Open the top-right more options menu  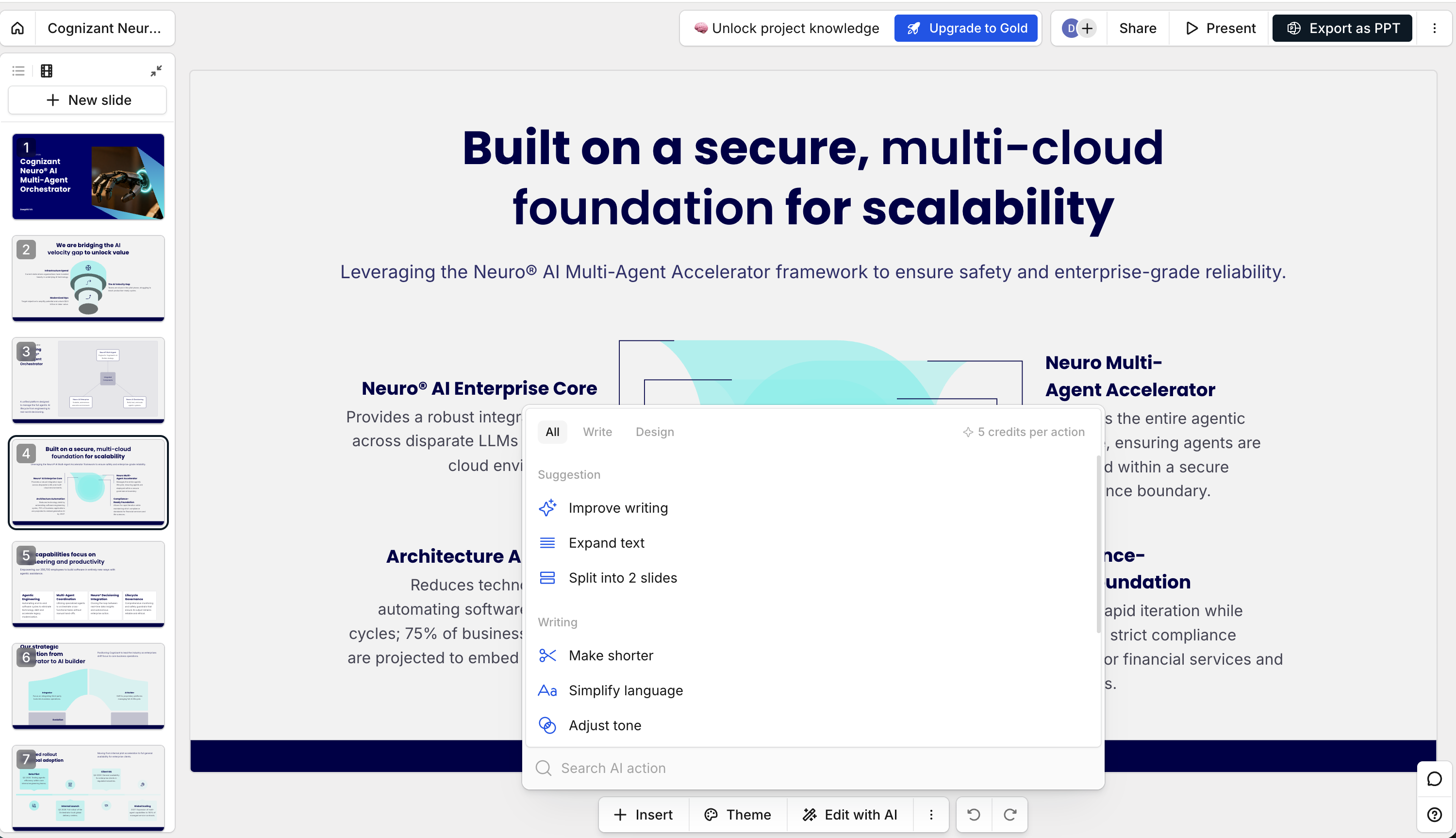tap(1434, 28)
